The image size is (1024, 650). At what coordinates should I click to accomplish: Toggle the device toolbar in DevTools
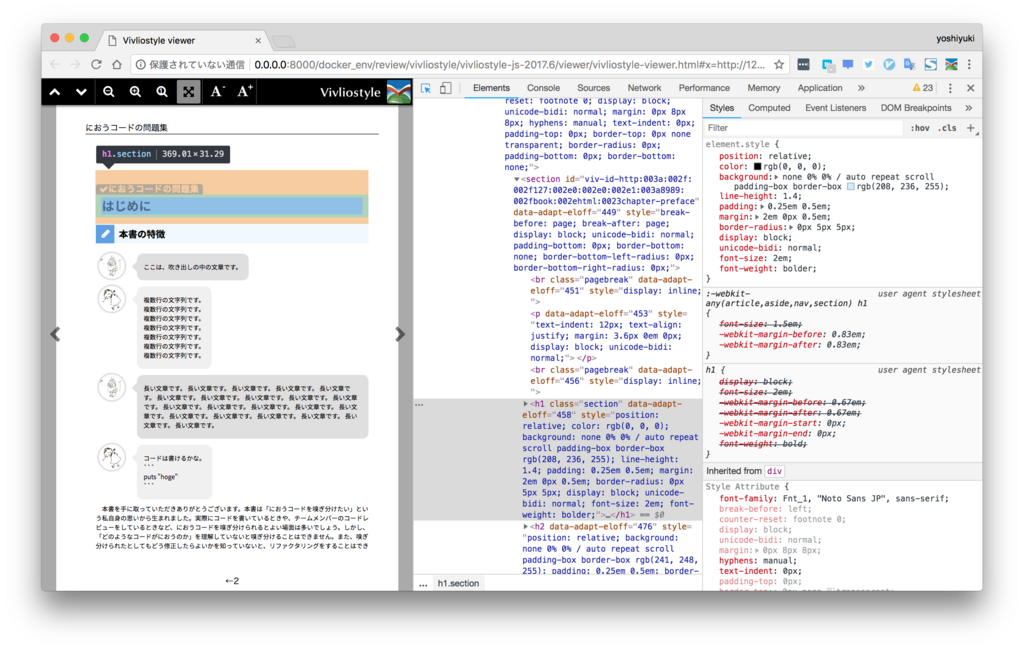coord(445,88)
